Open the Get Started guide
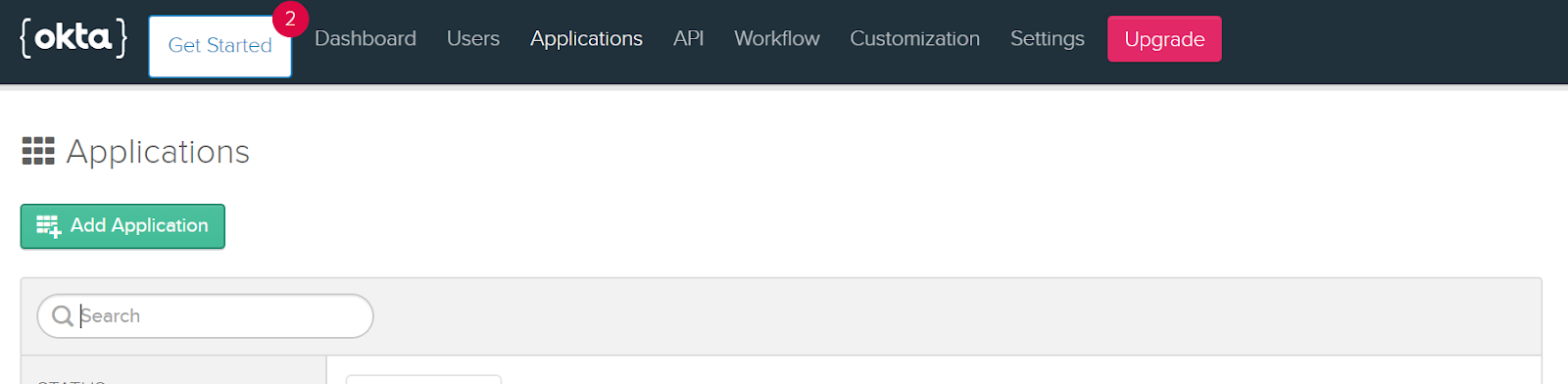This screenshot has height=384, width=1568. (220, 45)
